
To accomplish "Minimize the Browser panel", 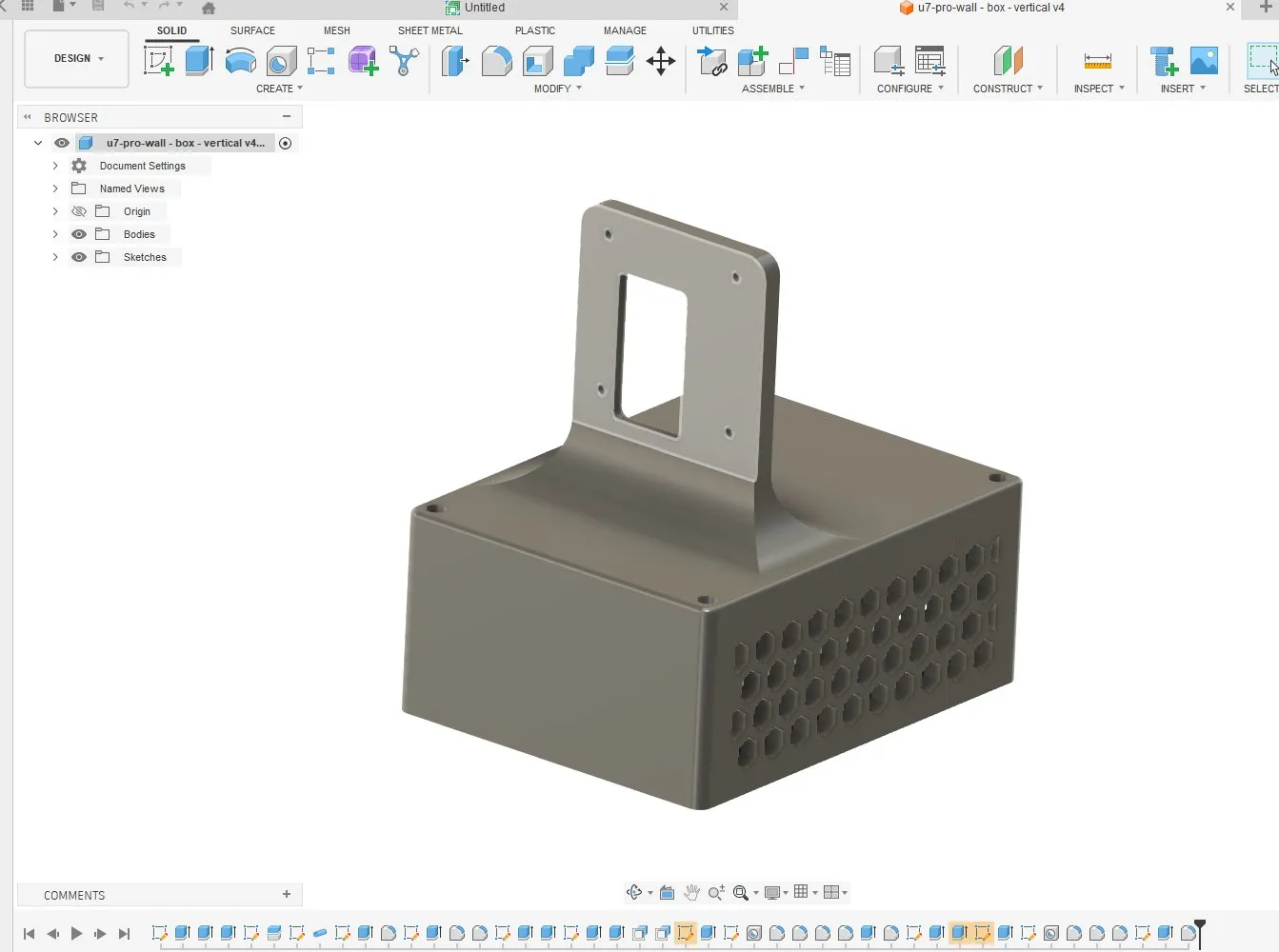I will pos(287,116).
